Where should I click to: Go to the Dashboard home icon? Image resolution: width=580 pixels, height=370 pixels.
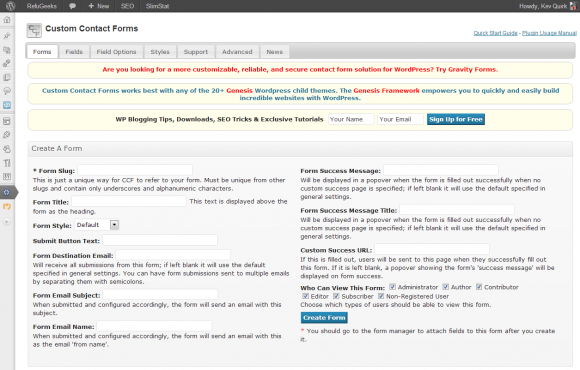pyautogui.click(x=7, y=20)
